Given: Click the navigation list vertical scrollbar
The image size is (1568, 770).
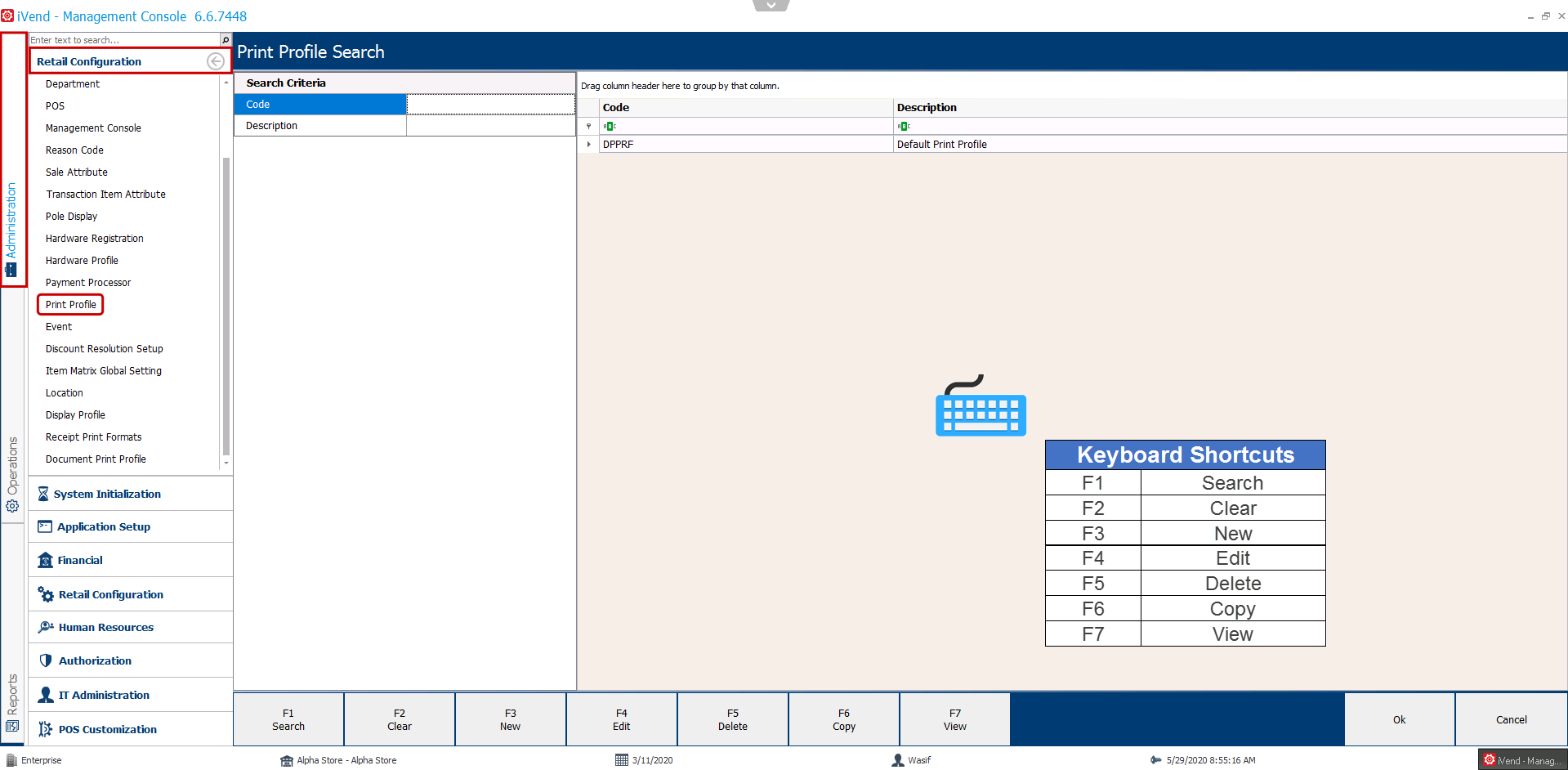Looking at the screenshot, I should [226, 307].
